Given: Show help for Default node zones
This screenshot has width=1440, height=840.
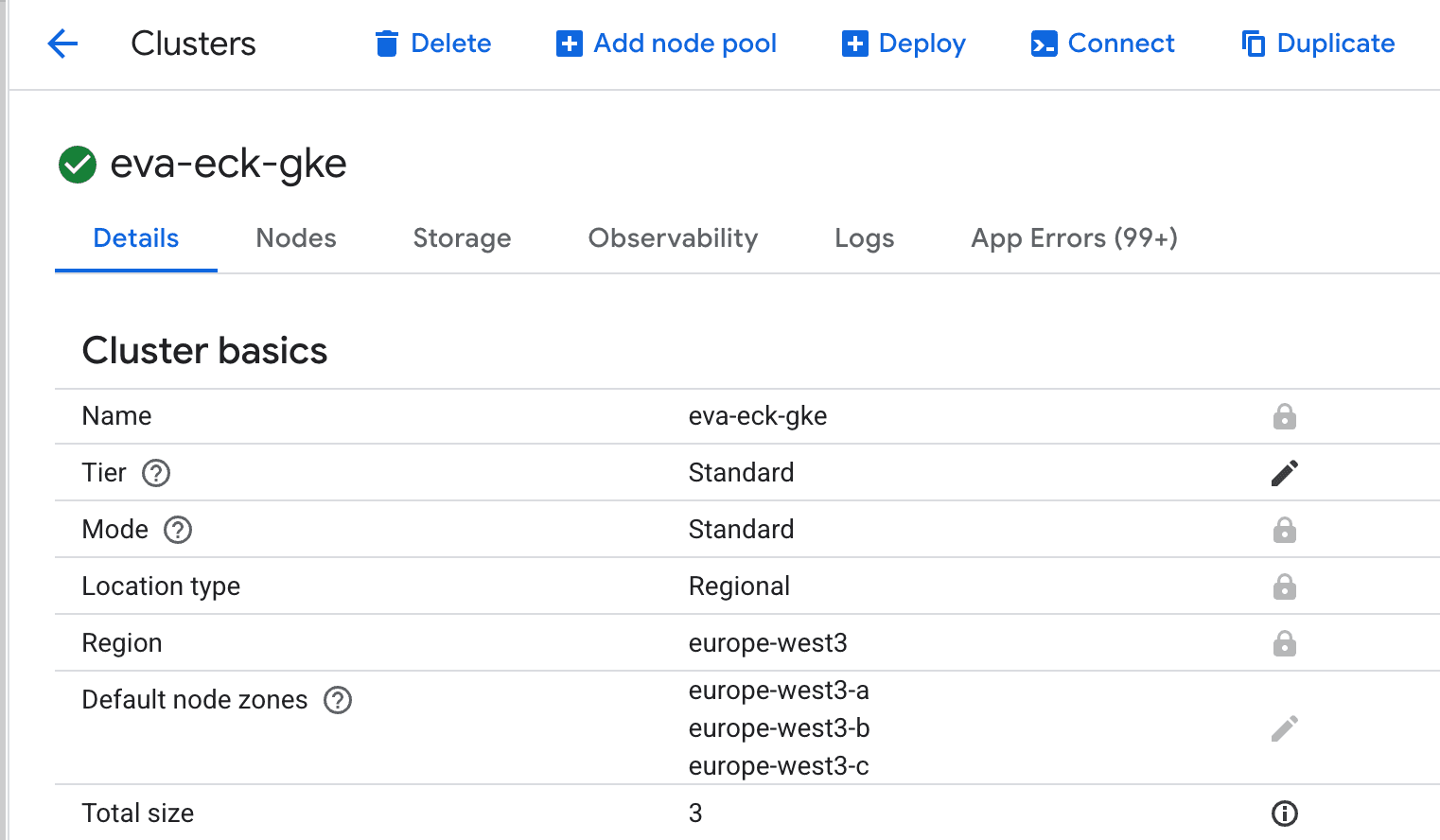Looking at the screenshot, I should click(338, 700).
